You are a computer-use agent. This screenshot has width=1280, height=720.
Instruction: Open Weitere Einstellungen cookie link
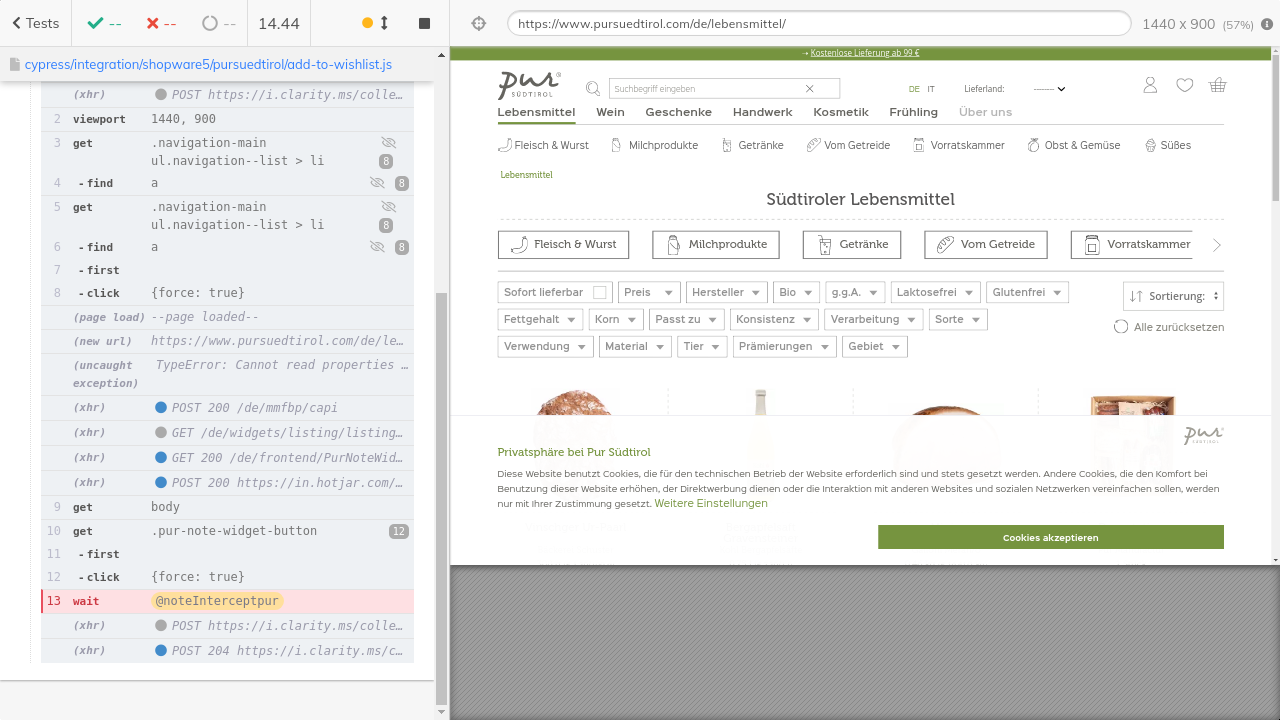pyautogui.click(x=711, y=503)
